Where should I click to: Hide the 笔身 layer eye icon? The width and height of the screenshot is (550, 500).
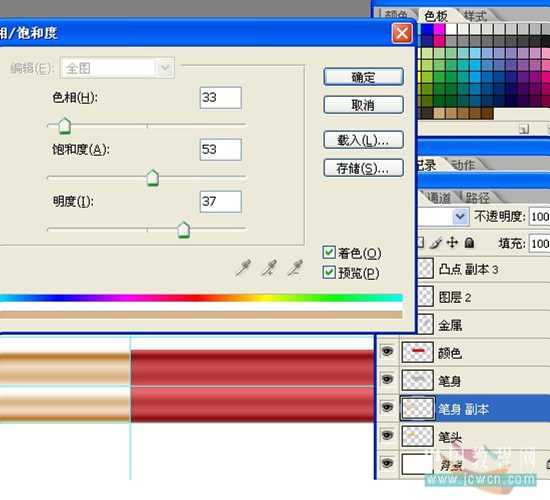coord(387,379)
